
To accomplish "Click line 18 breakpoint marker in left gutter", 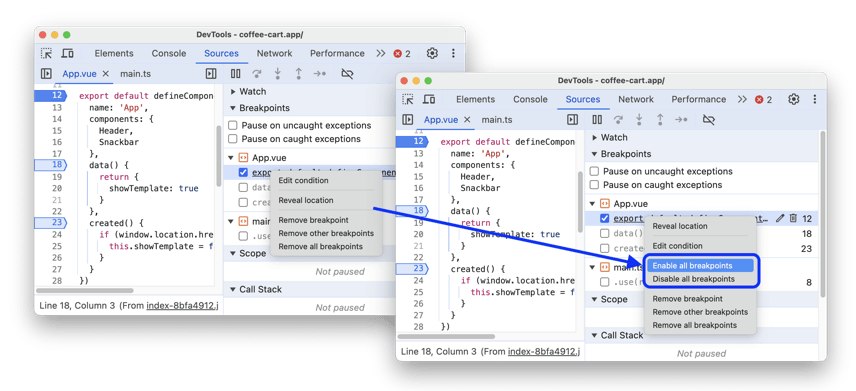I will coord(50,165).
